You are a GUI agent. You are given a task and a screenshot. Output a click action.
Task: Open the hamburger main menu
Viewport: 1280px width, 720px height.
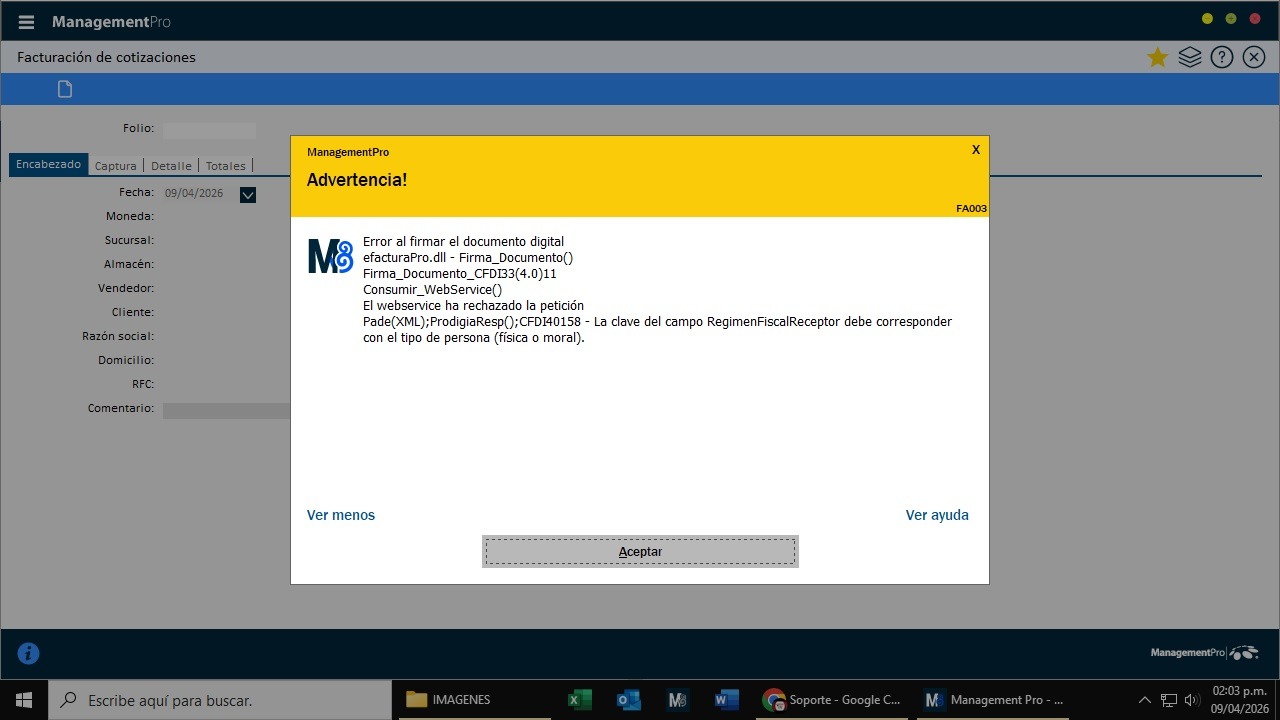26,22
